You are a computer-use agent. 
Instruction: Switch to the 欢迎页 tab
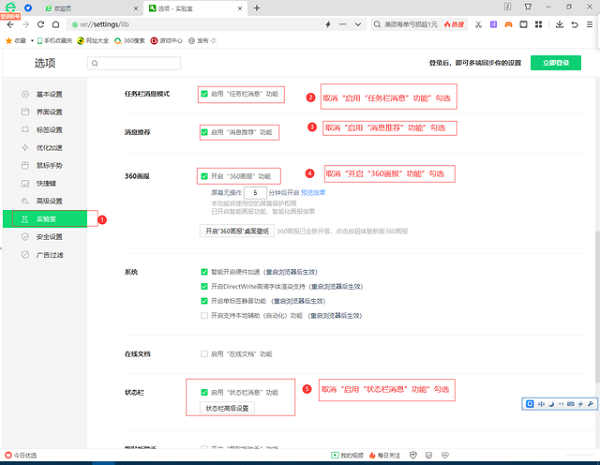click(x=90, y=8)
